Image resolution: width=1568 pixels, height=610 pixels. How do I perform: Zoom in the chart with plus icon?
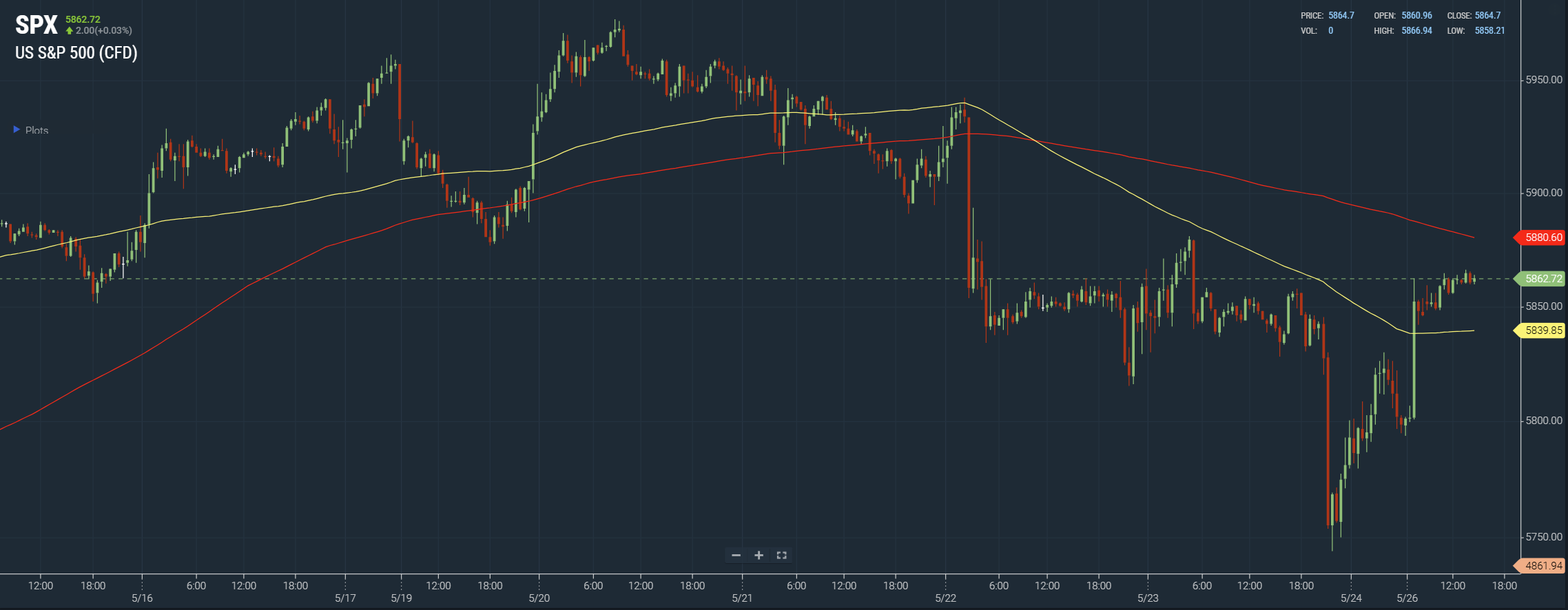759,555
